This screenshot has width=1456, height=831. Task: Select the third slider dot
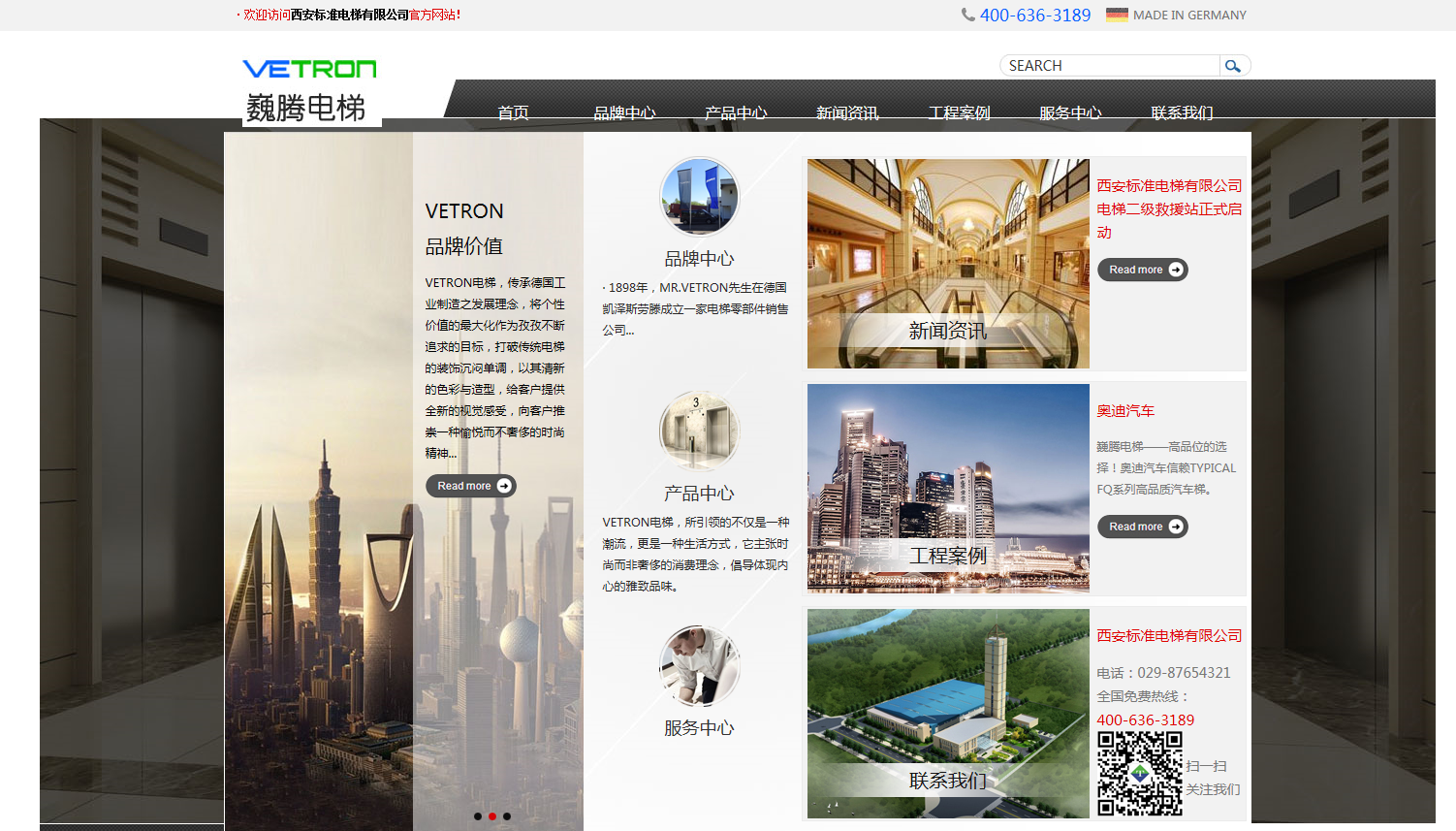pos(507,816)
